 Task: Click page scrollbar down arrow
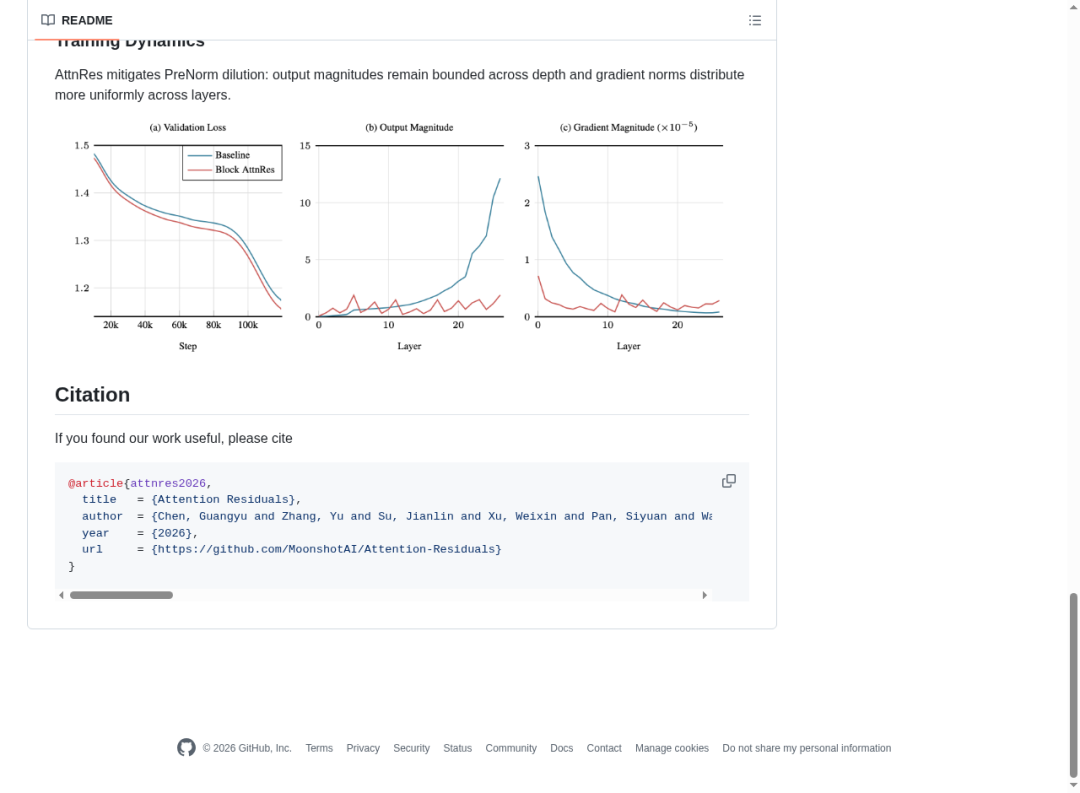coord(1074,786)
